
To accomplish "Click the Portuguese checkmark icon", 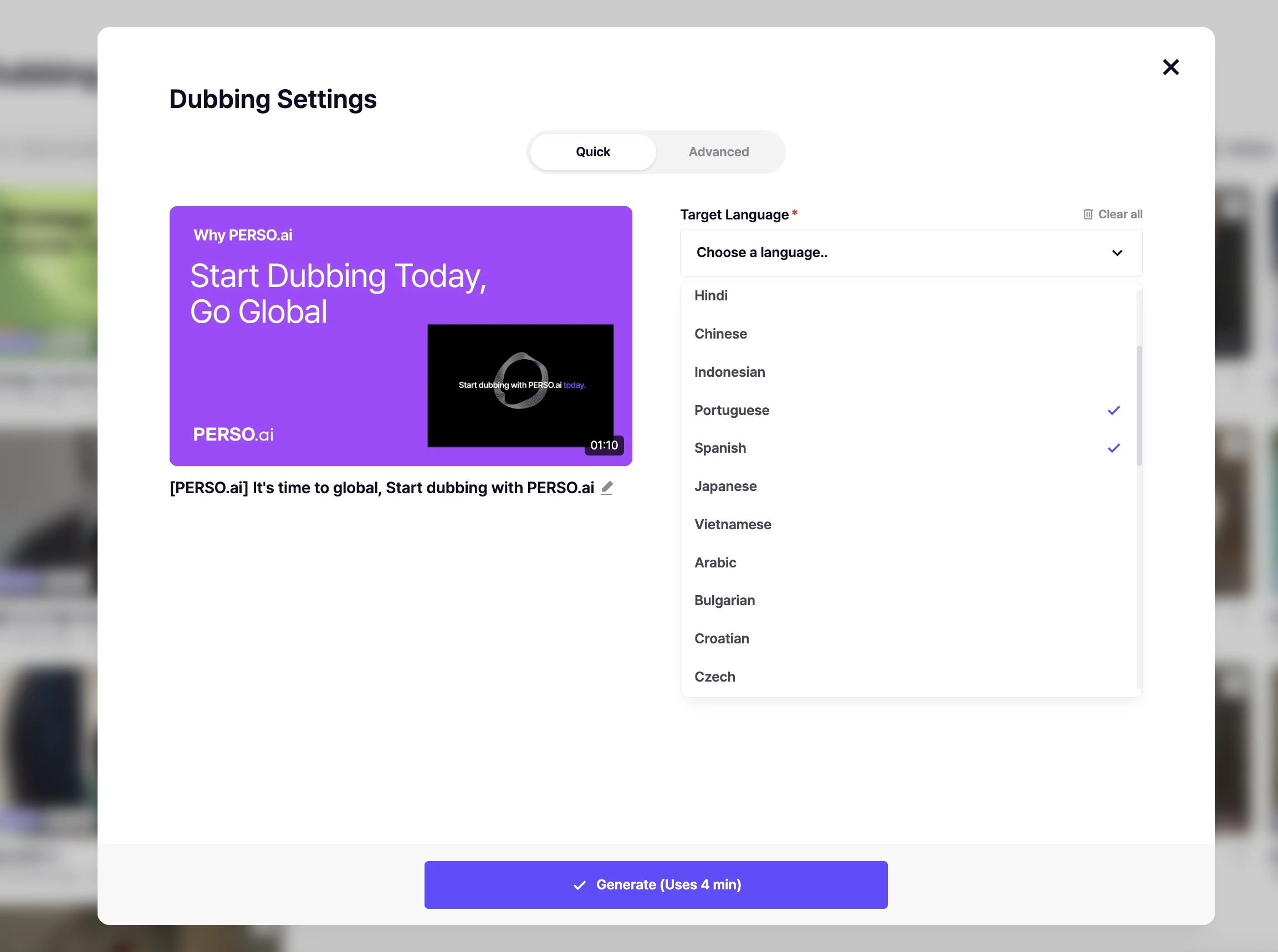I will [x=1113, y=410].
